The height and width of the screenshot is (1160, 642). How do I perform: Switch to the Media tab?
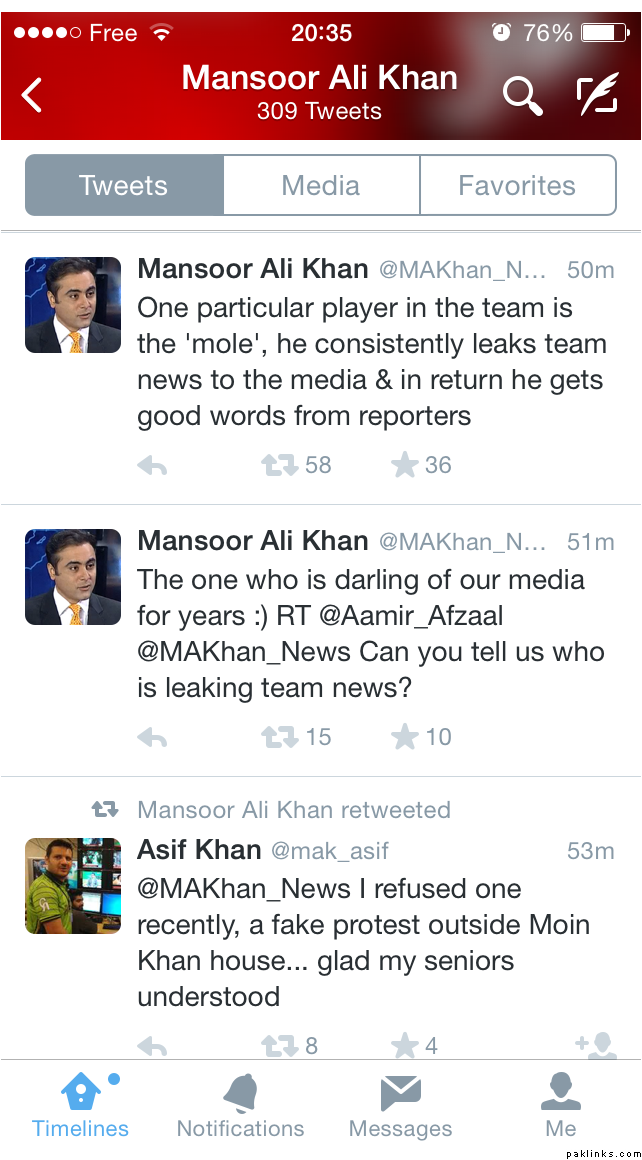(321, 185)
